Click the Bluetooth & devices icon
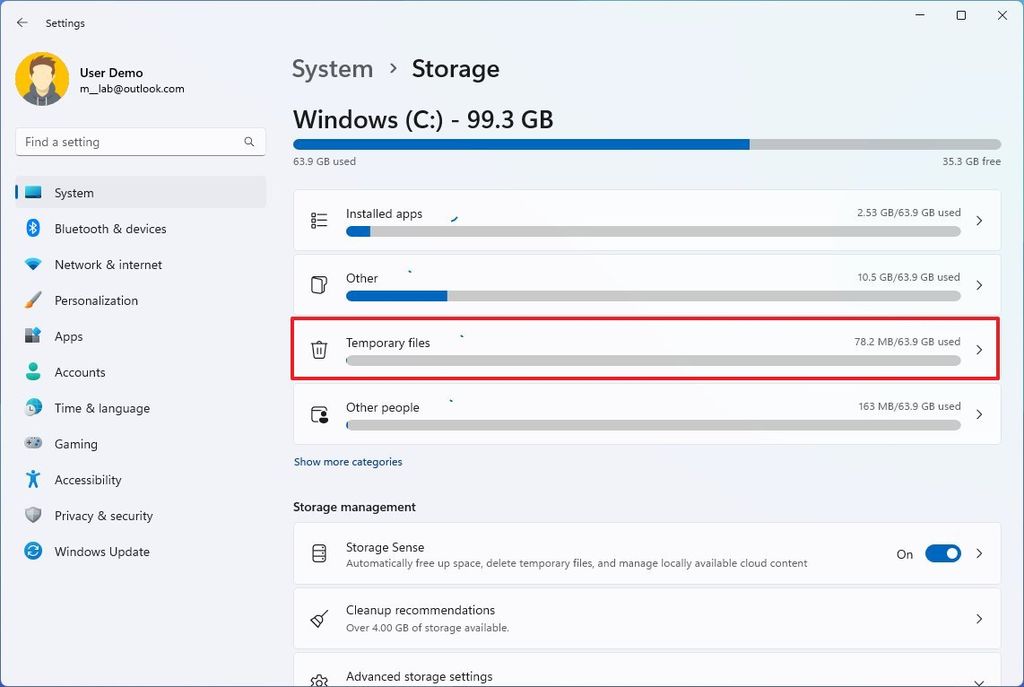Image resolution: width=1024 pixels, height=687 pixels. coord(31,228)
